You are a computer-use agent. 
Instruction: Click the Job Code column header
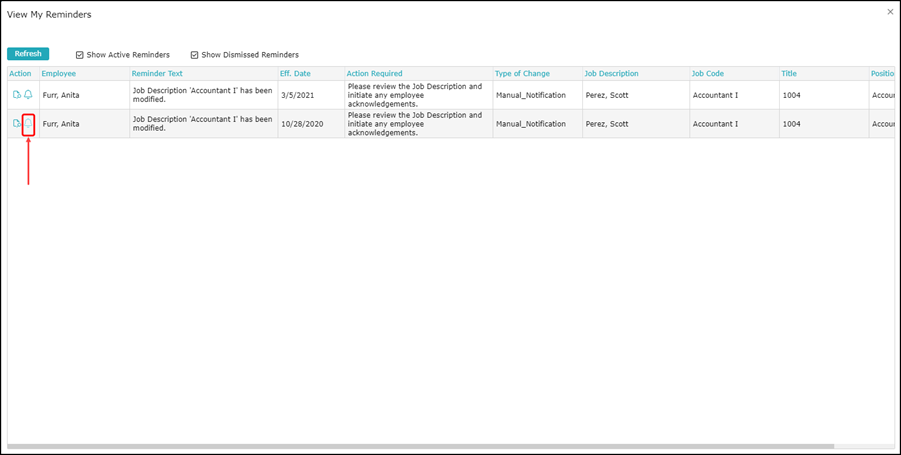click(708, 74)
